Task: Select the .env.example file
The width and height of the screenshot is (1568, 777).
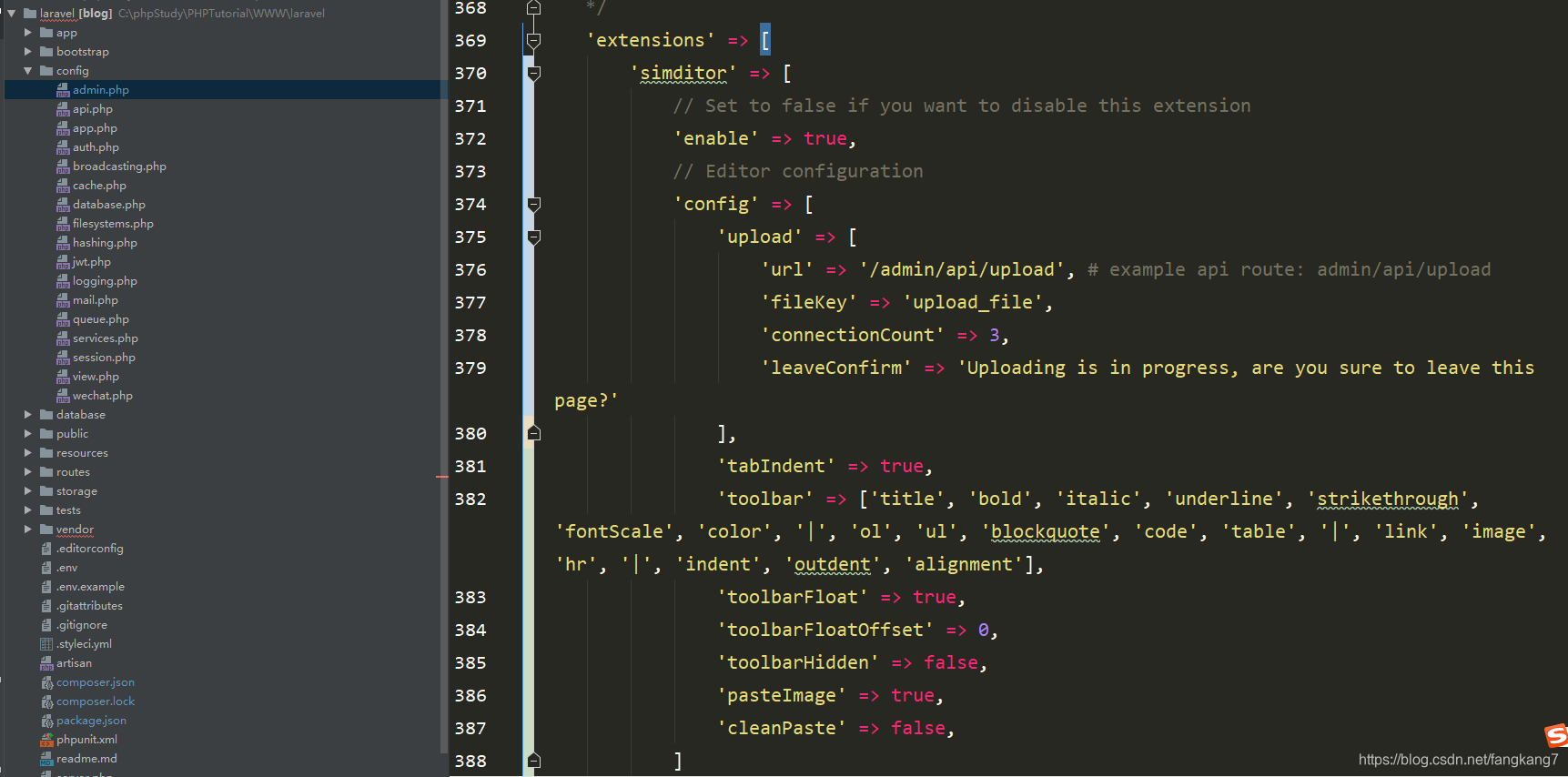Action: (90, 587)
